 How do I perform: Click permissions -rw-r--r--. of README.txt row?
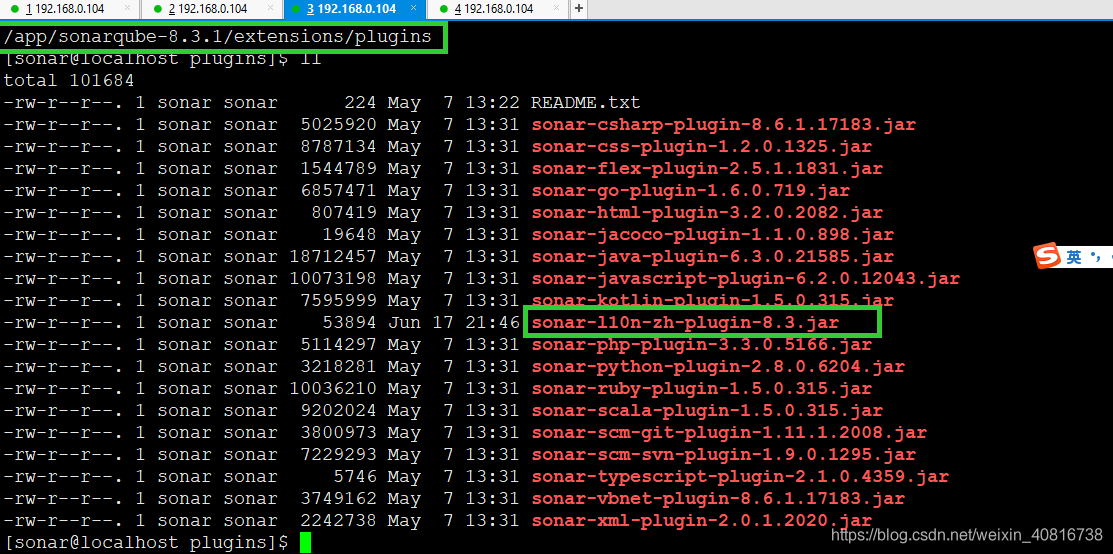pyautogui.click(x=63, y=102)
